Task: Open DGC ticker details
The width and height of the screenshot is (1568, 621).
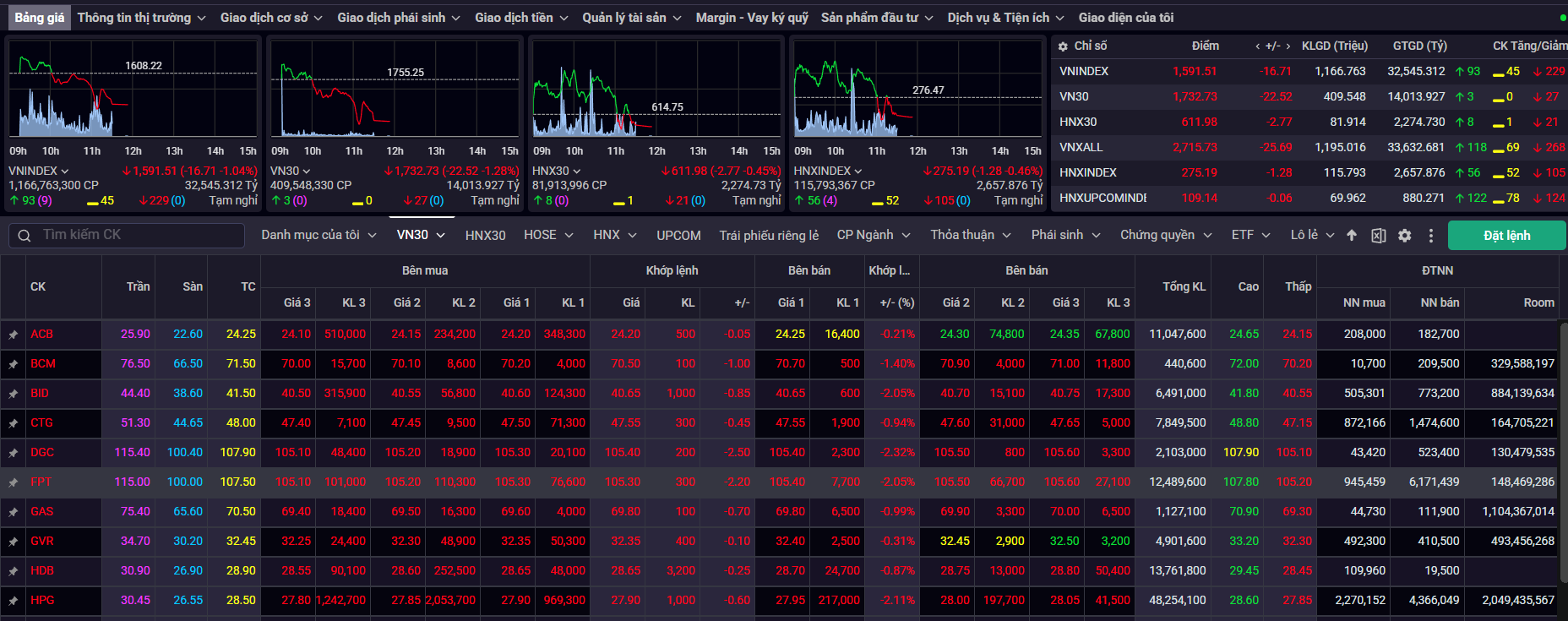Action: coord(42,453)
